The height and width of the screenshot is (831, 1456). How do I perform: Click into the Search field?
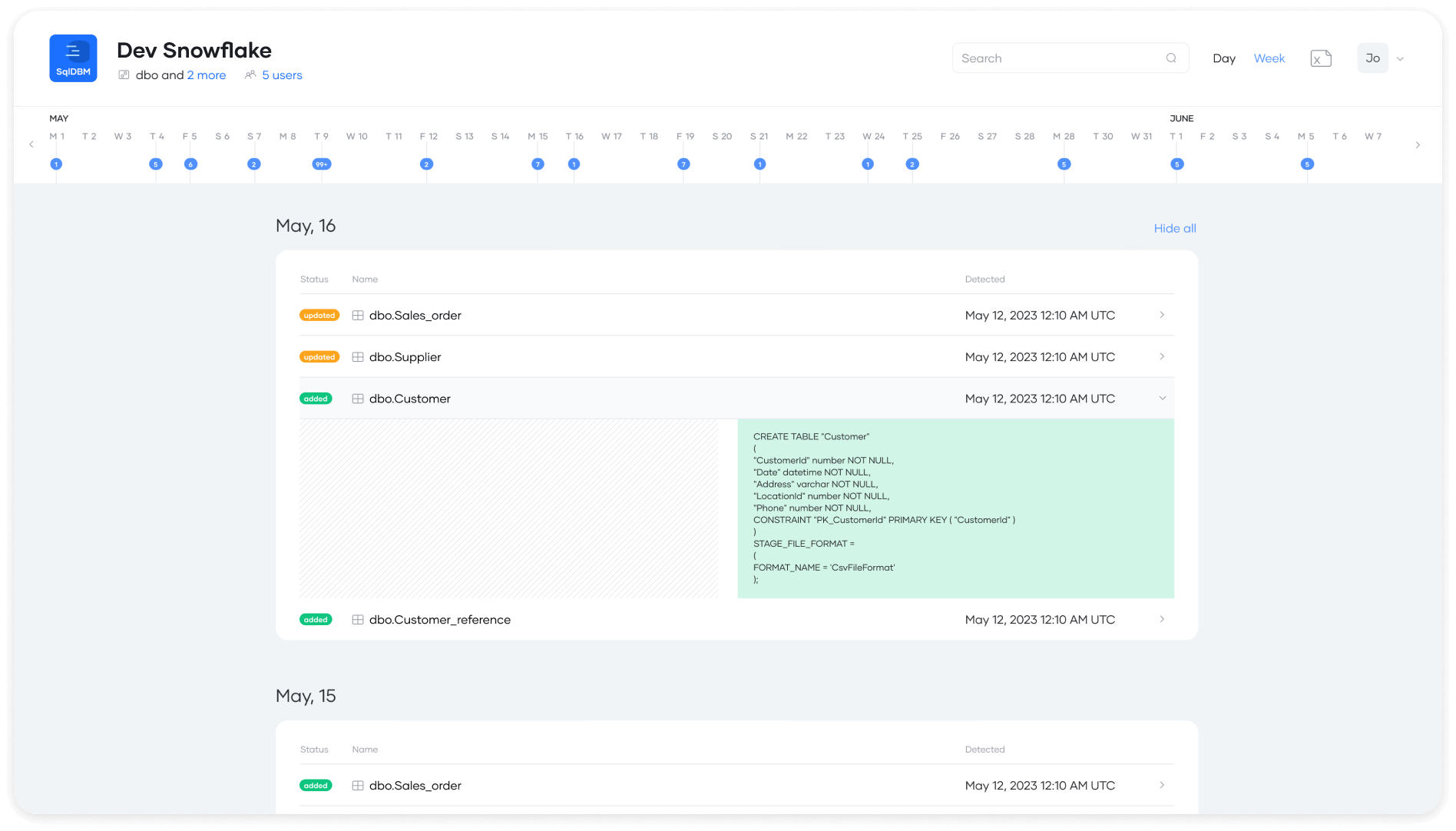[x=1060, y=58]
